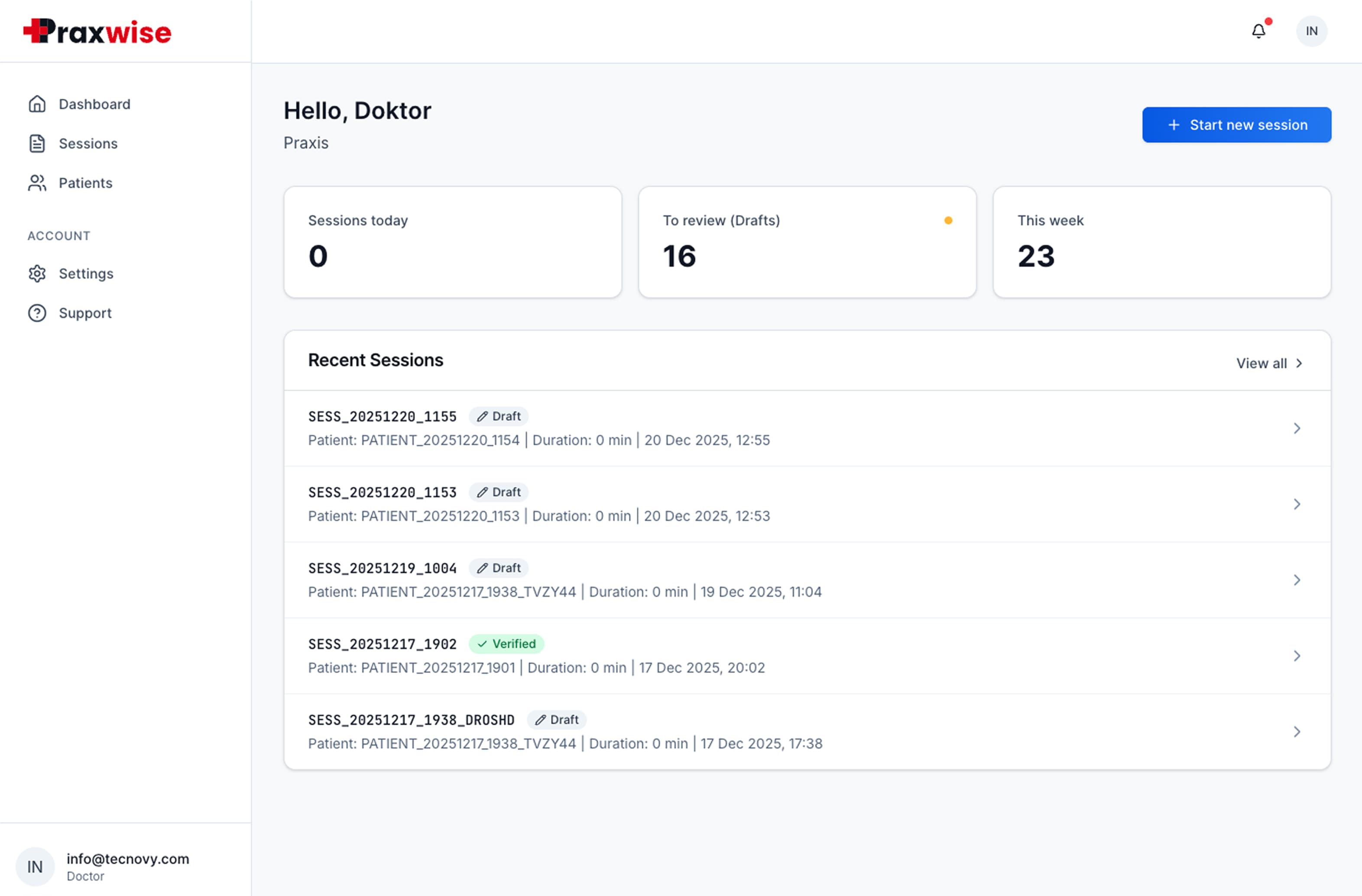1362x896 pixels.
Task: Open SESS_20251219_1004 details with right arrow
Action: (1297, 580)
